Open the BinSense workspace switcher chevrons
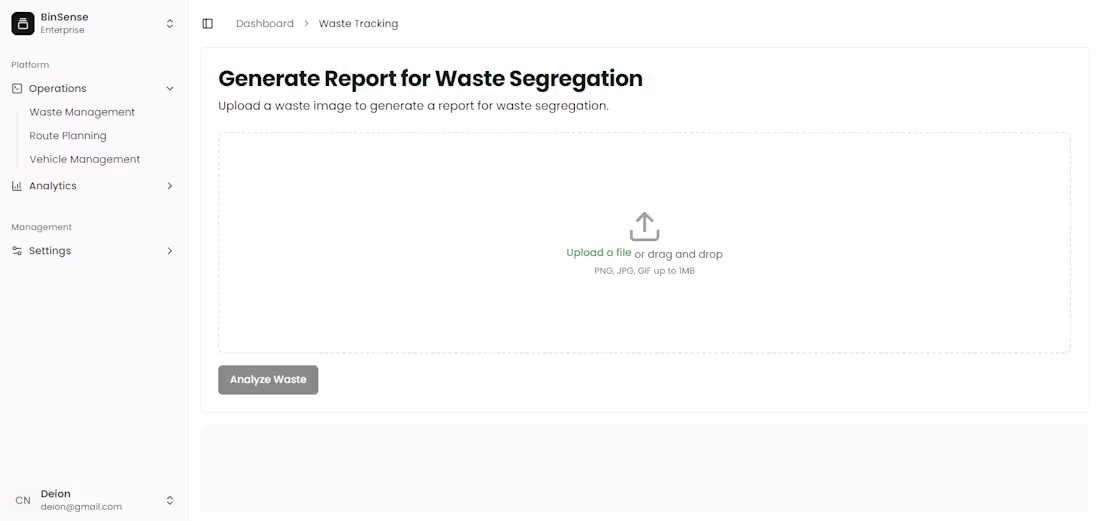 [x=170, y=24]
